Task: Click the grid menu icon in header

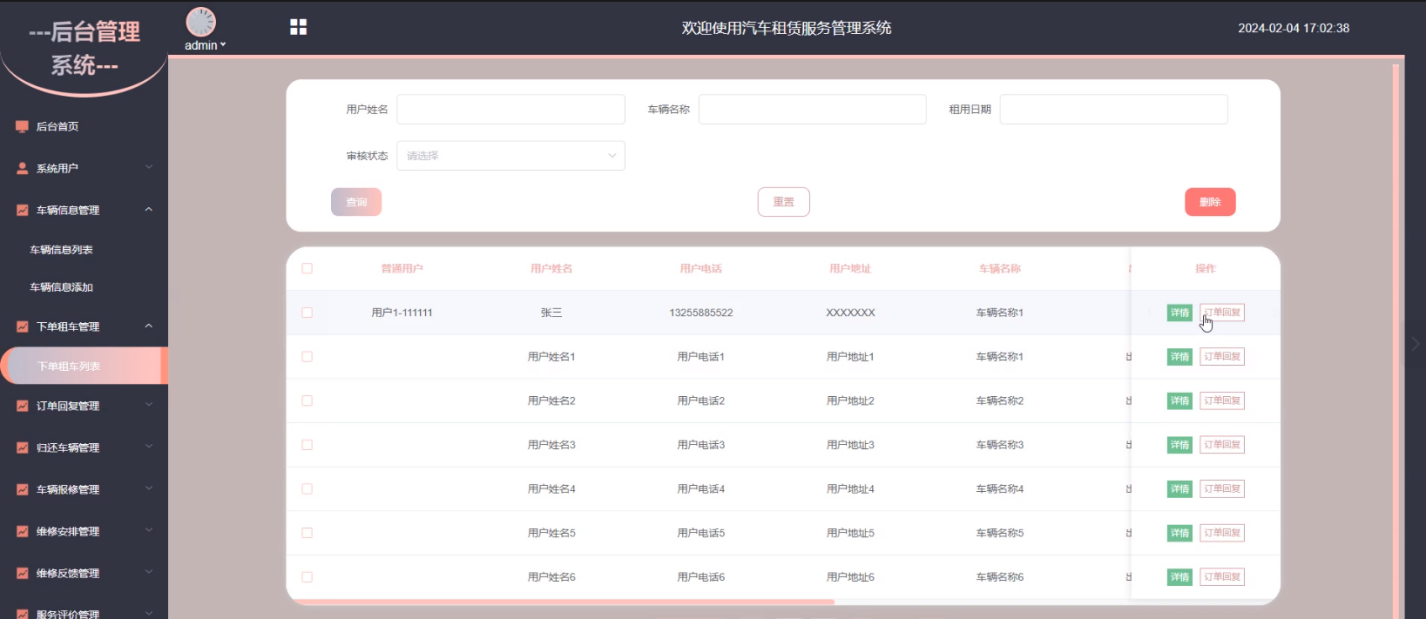Action: click(x=298, y=27)
